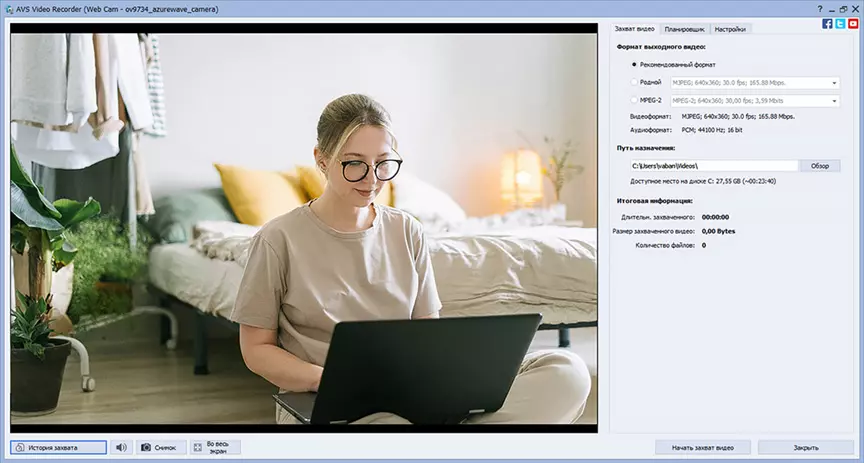Viewport: 864px width, 463px height.
Task: Open the Захват видео tab
Action: (635, 29)
